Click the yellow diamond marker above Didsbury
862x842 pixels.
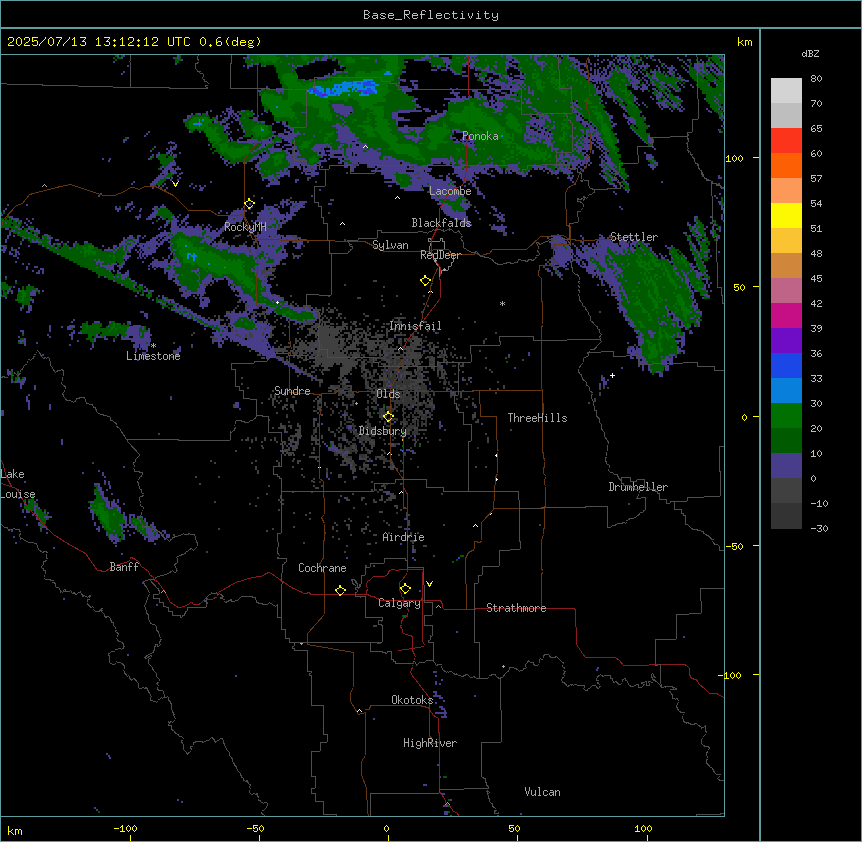tap(388, 417)
